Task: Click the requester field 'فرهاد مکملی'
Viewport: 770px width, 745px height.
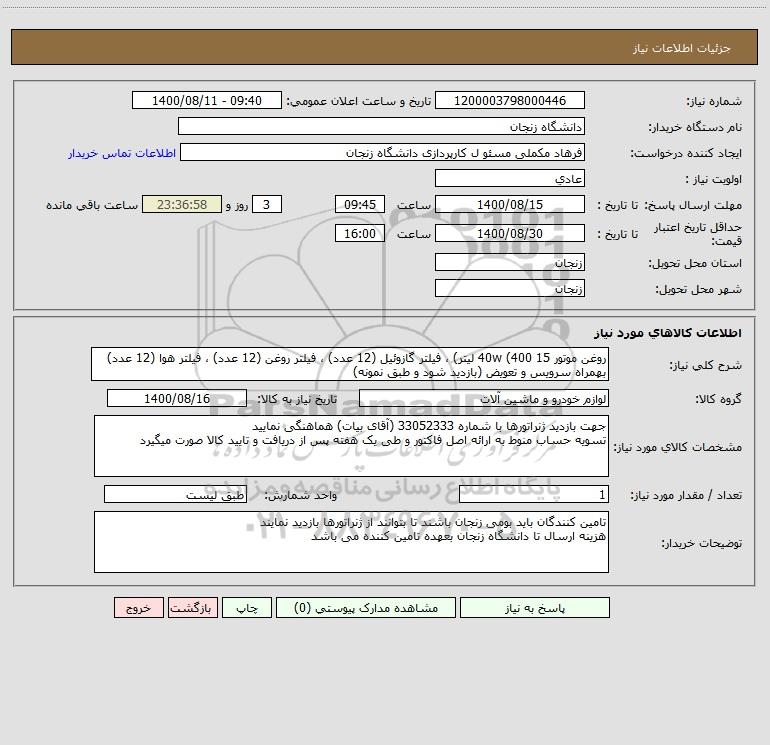Action: (382, 152)
